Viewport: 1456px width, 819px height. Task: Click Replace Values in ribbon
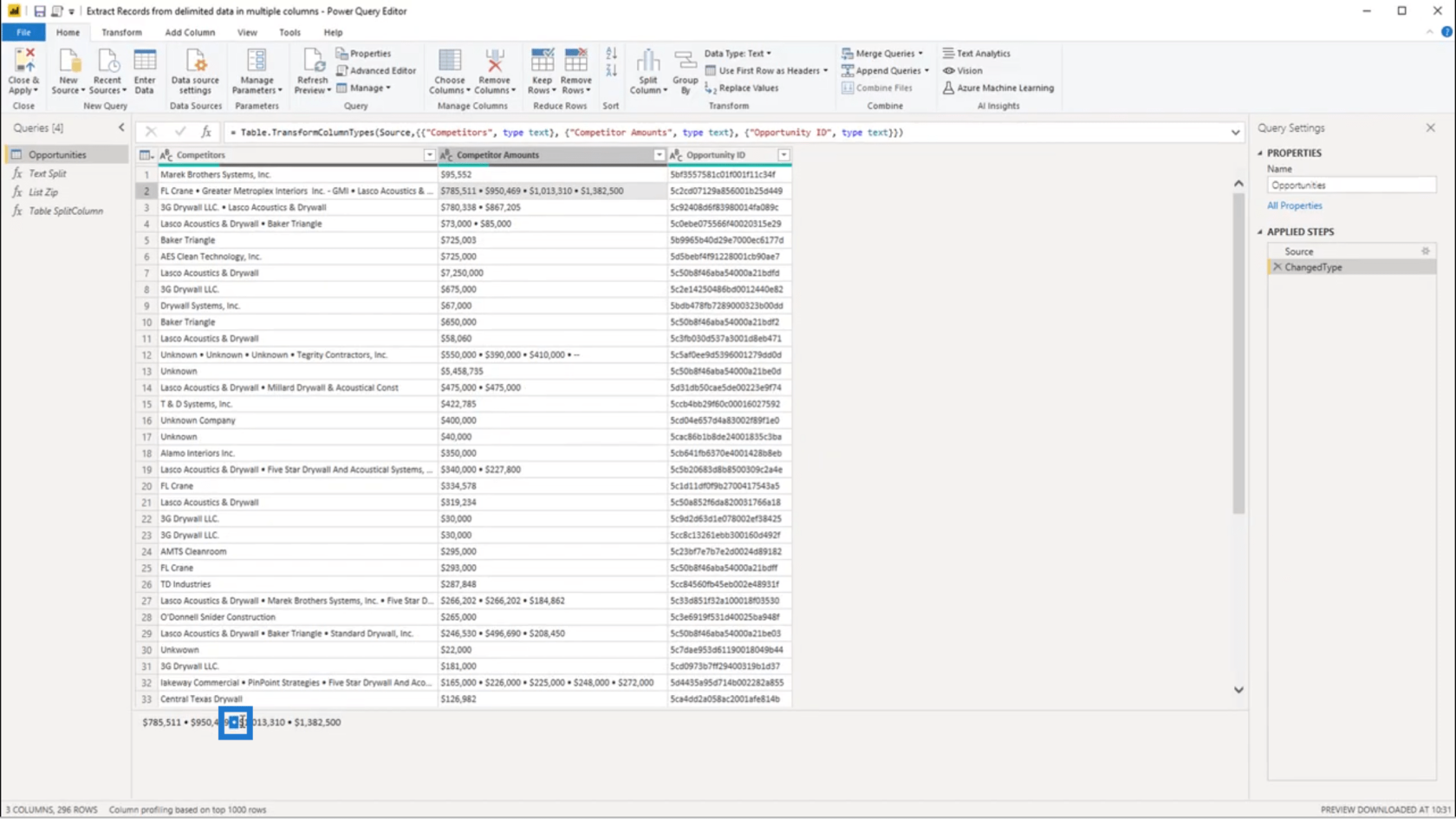pos(741,88)
